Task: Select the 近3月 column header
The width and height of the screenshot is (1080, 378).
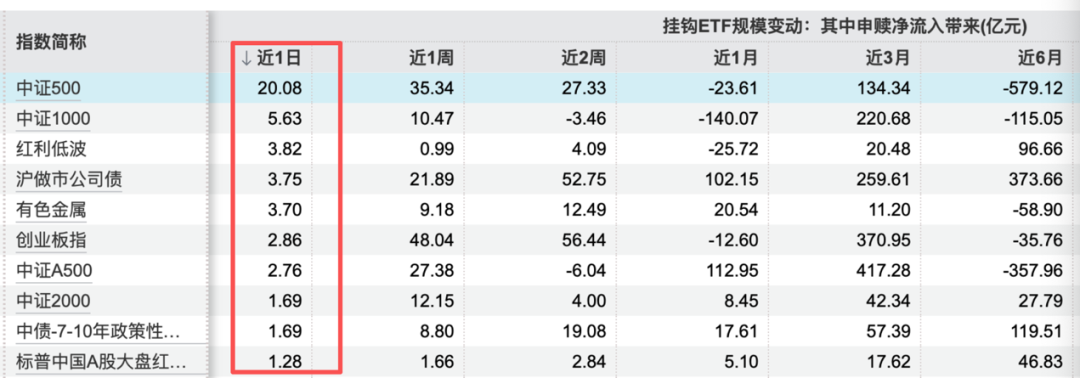Action: click(888, 59)
